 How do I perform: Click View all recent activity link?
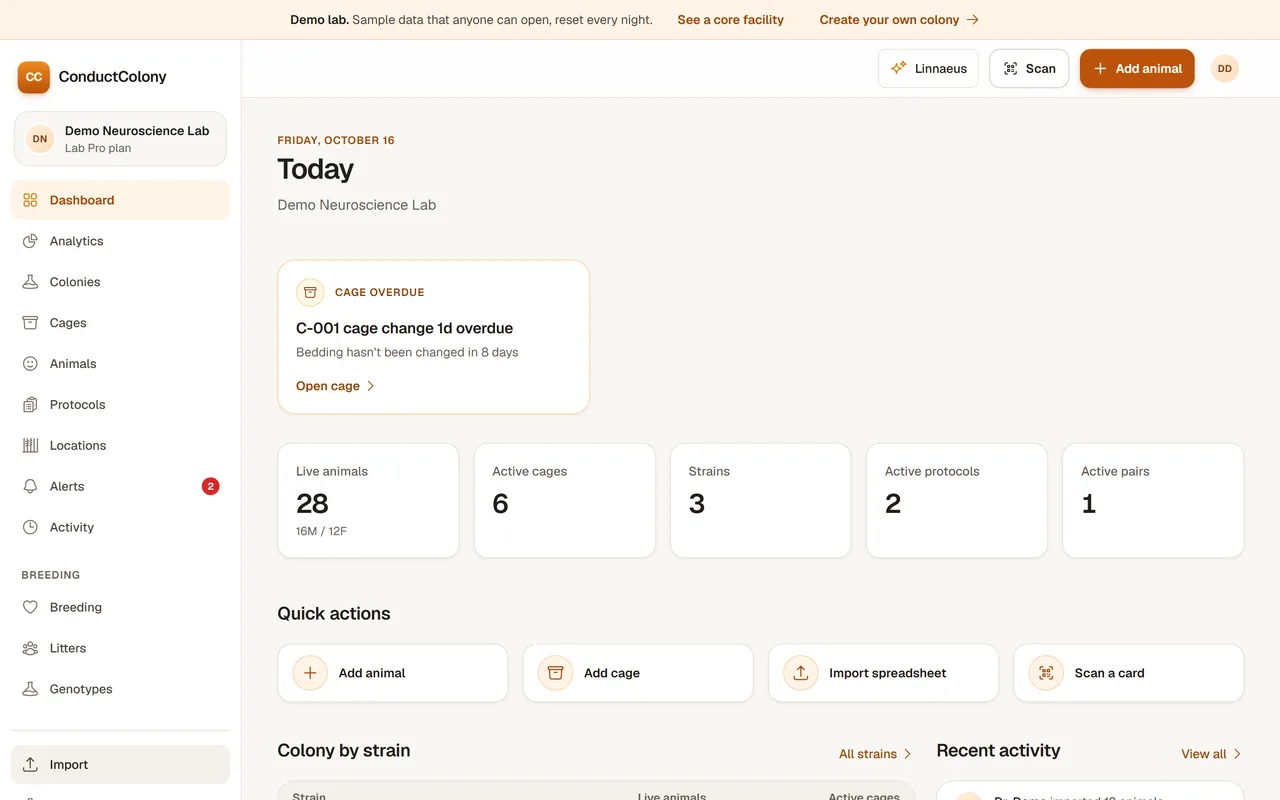pos(1212,754)
